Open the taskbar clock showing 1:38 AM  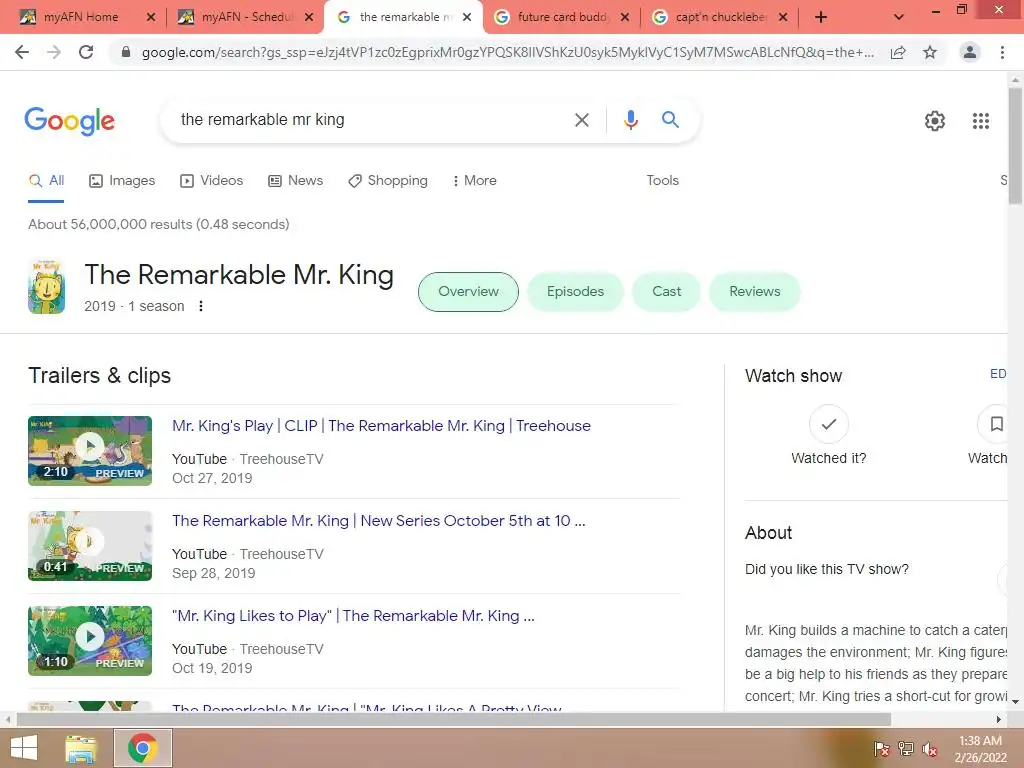(980, 749)
